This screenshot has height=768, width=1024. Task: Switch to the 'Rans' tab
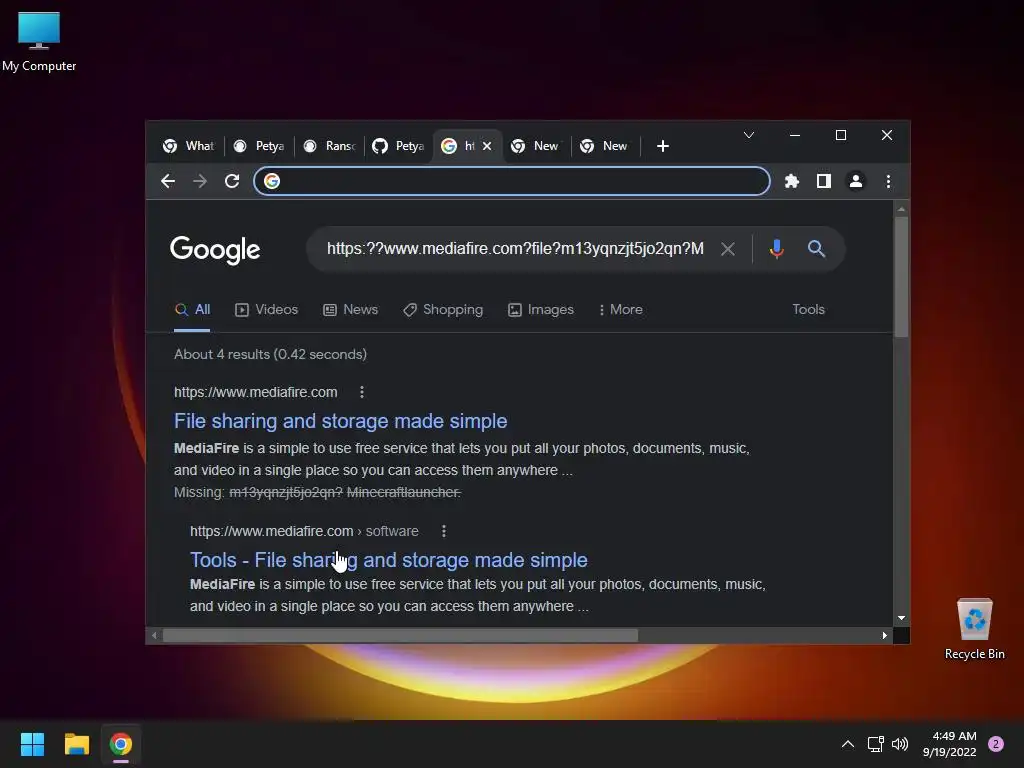tap(330, 146)
